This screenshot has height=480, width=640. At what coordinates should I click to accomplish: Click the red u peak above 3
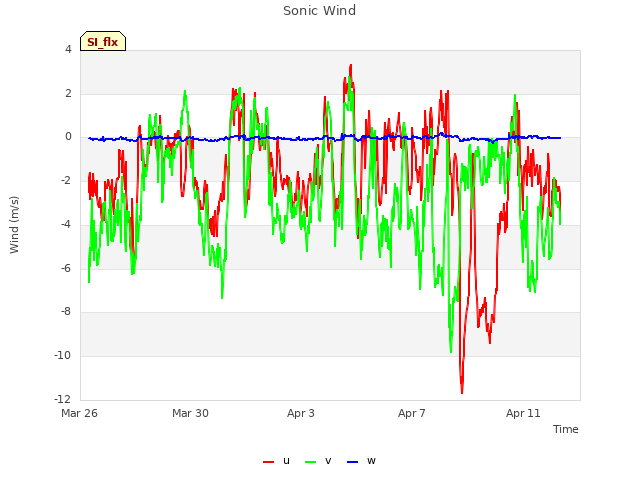(351, 65)
